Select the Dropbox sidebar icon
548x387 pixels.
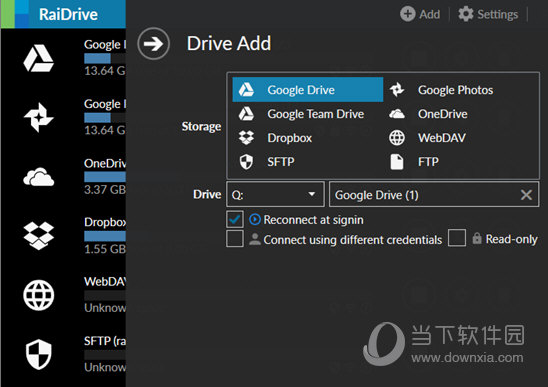[x=38, y=236]
